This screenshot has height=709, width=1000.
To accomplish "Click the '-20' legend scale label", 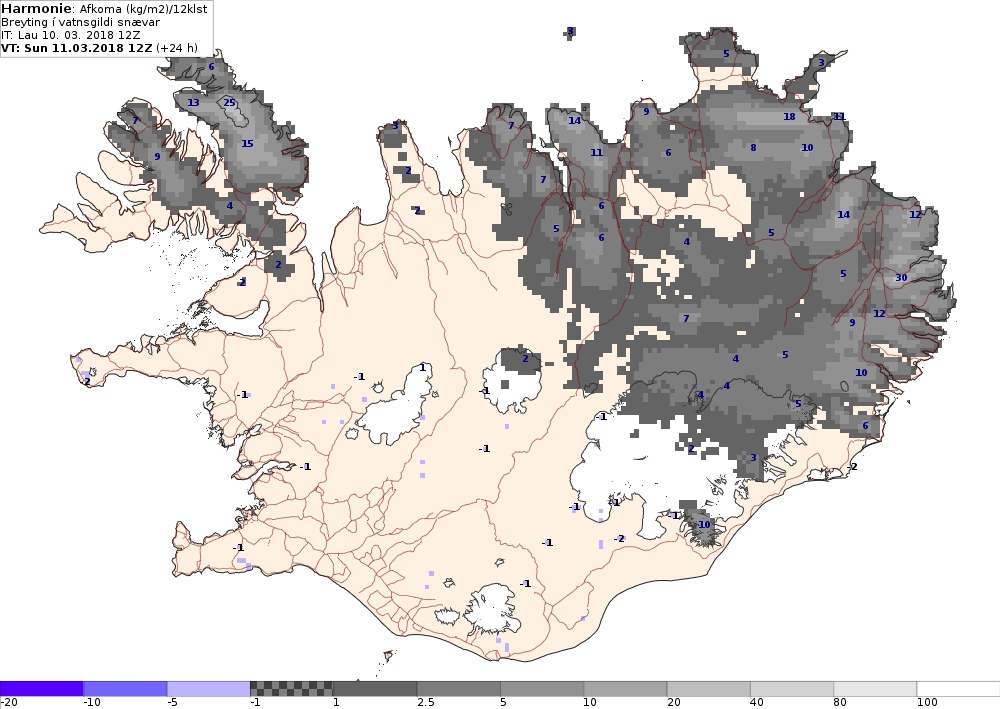I will click(x=9, y=703).
